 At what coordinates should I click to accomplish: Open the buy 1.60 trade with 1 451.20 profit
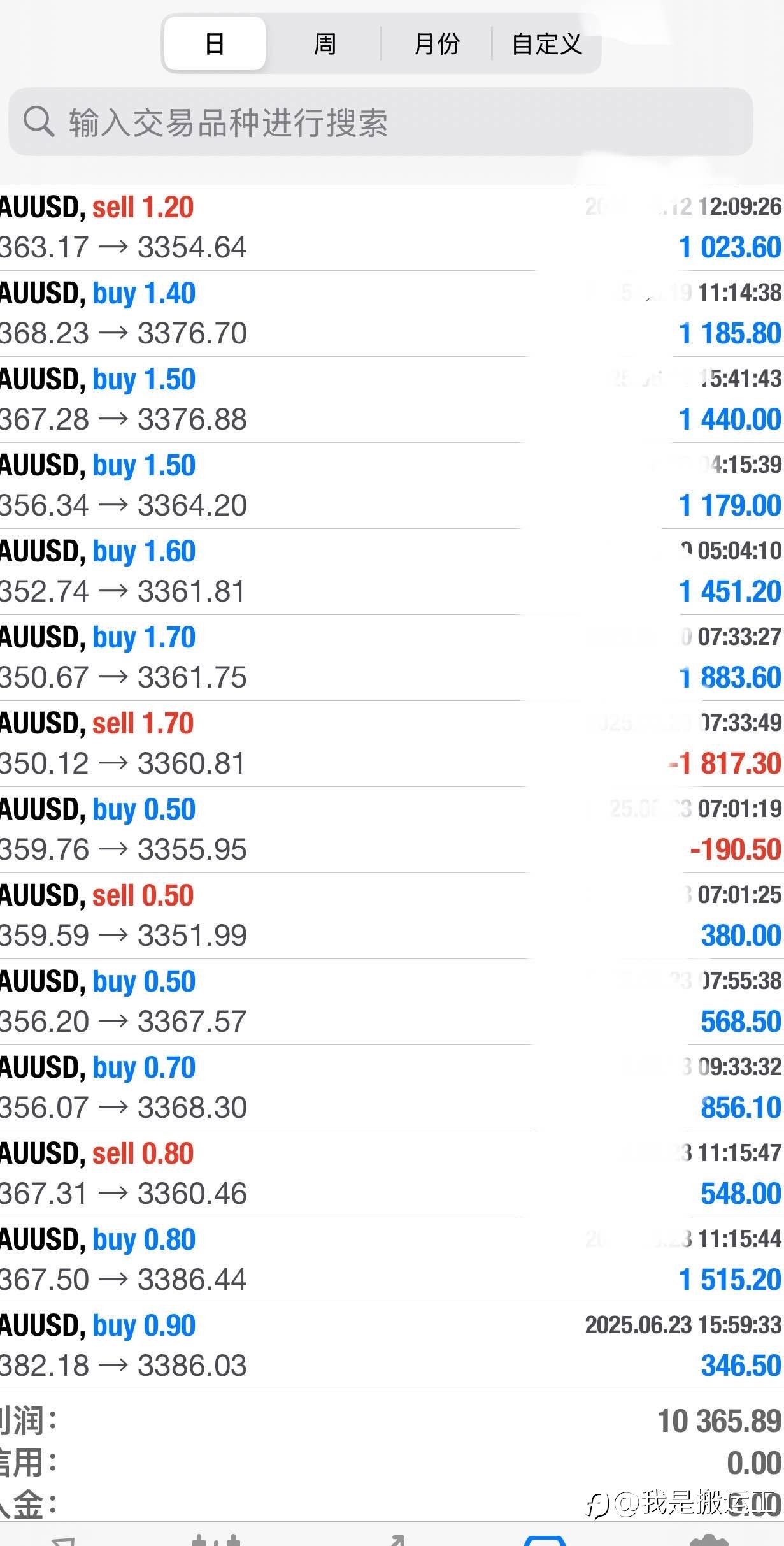(392, 572)
